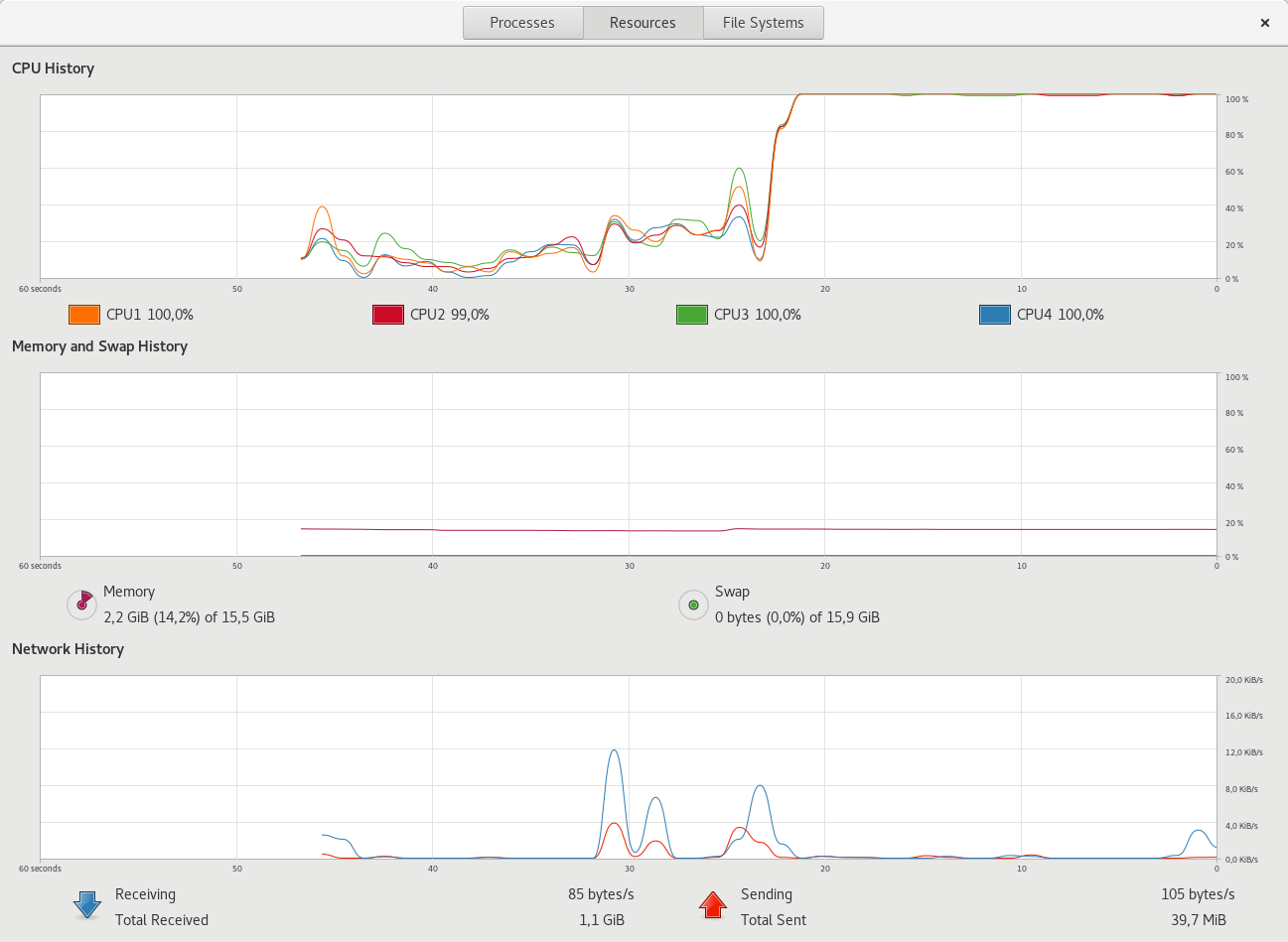Click the CPU1 100,0% label
The width and height of the screenshot is (1288, 942).
(150, 315)
